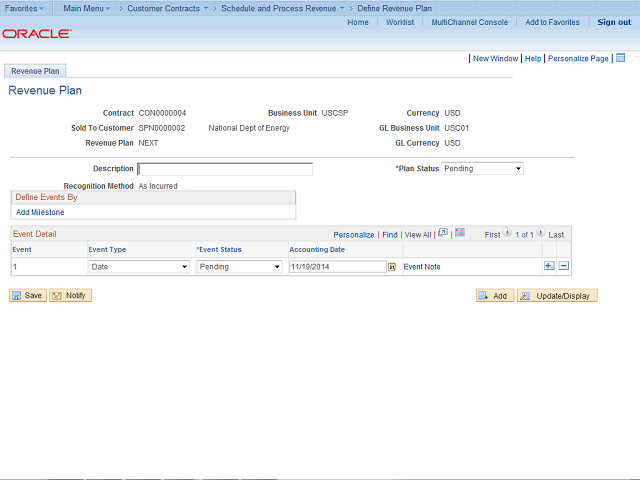Open the Event Note link
Screen dimensions: 640x480
point(422,267)
